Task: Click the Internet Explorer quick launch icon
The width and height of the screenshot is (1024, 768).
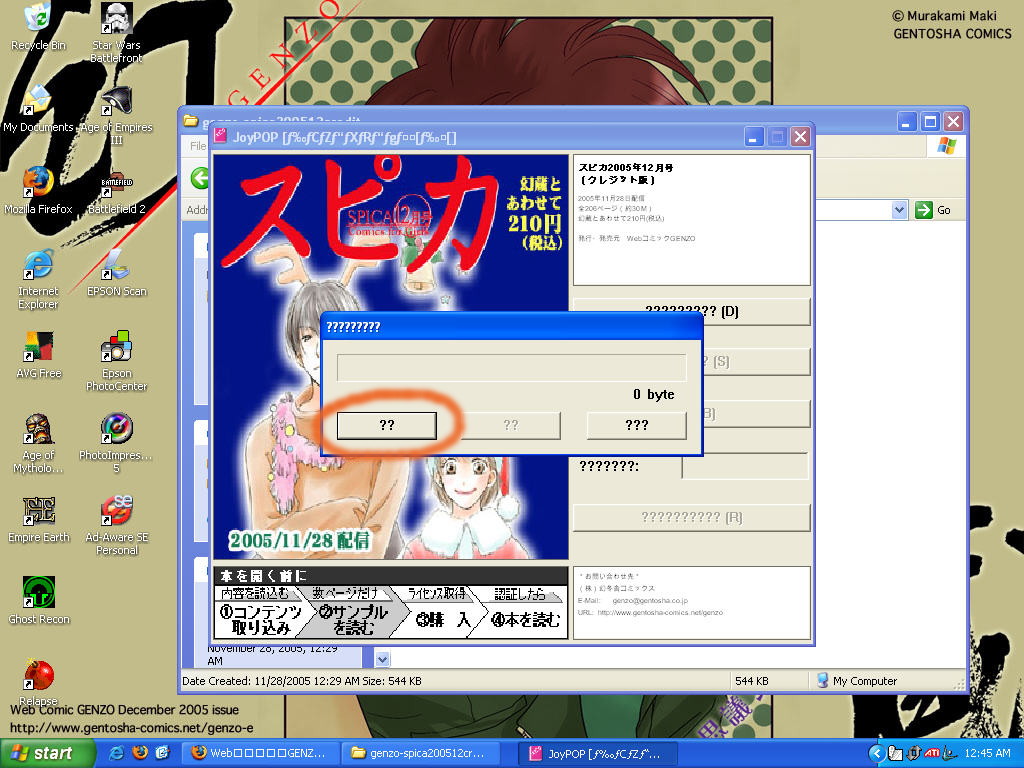Action: tap(117, 752)
